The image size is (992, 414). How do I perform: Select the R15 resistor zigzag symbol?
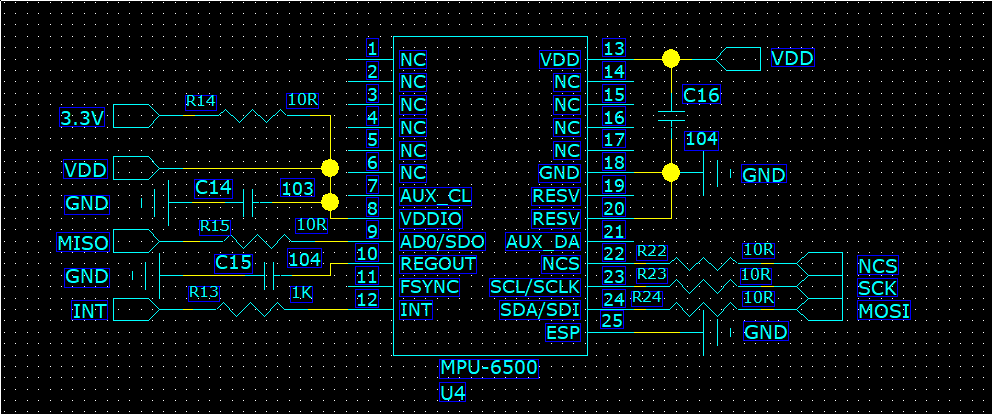[x=259, y=241]
